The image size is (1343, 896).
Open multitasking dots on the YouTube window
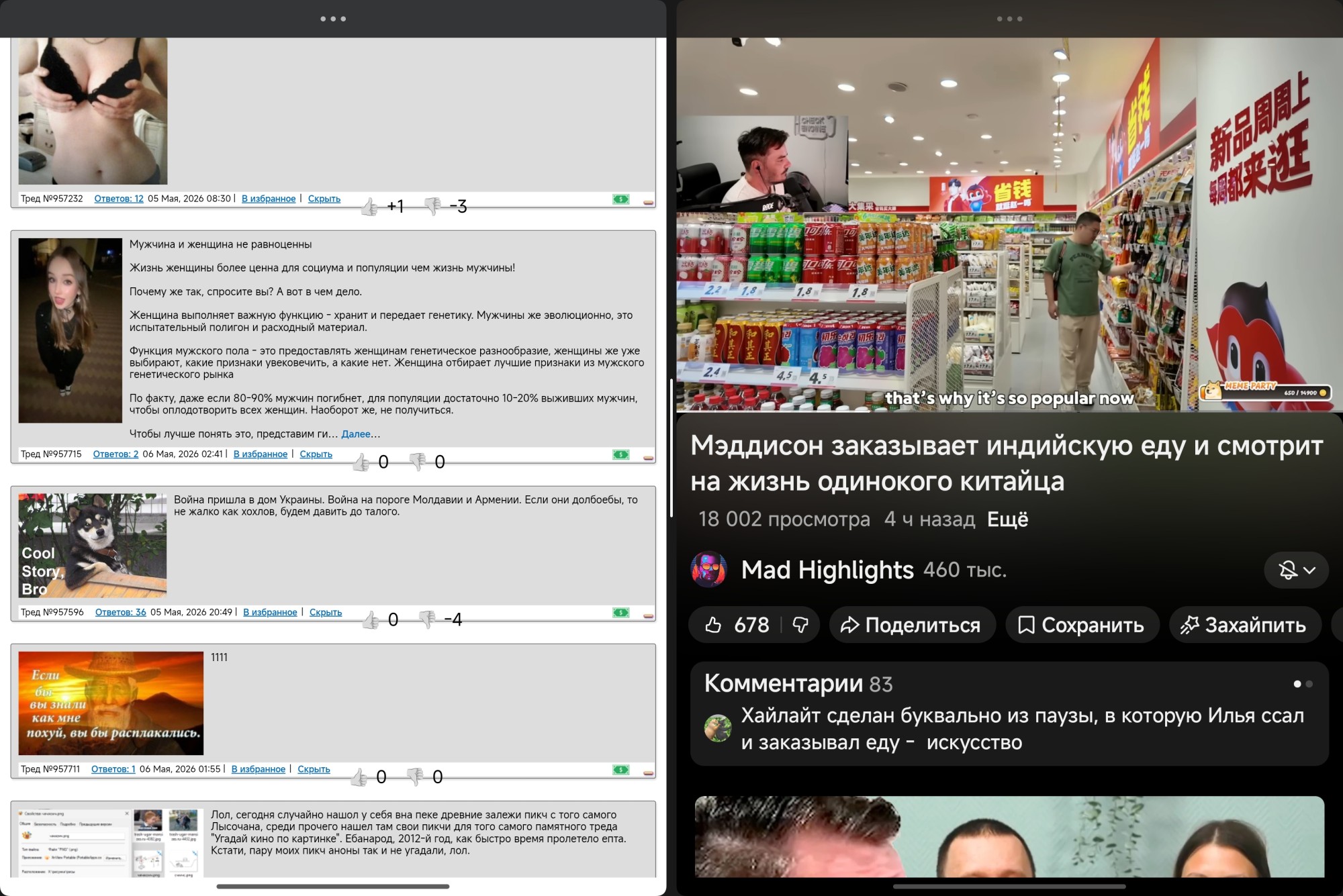(1010, 19)
